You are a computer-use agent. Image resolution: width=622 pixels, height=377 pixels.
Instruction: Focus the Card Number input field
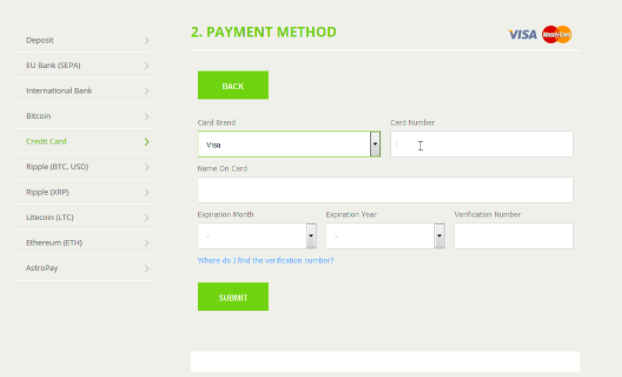482,144
